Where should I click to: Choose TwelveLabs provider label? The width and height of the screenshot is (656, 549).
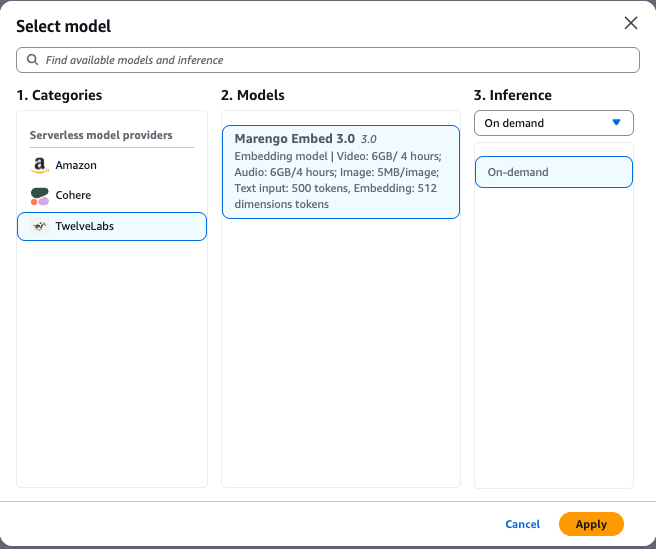(85, 226)
